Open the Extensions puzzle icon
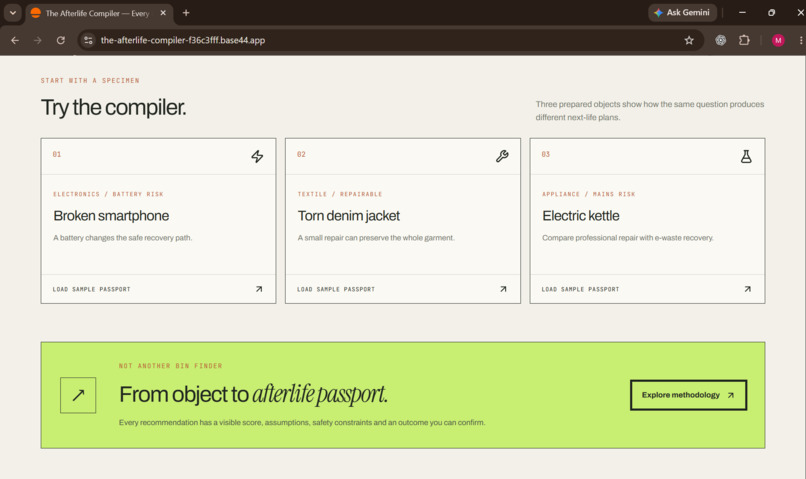 click(x=744, y=40)
